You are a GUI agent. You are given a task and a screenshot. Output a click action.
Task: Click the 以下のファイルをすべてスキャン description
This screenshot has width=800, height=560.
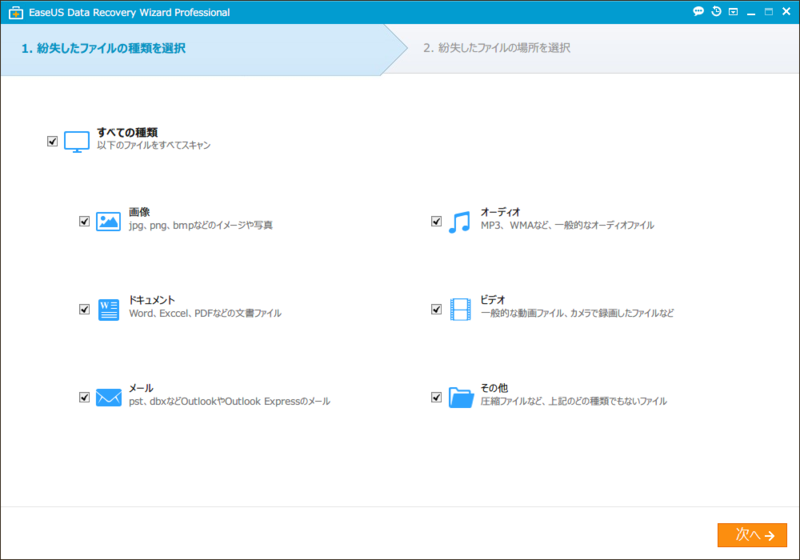(x=154, y=145)
